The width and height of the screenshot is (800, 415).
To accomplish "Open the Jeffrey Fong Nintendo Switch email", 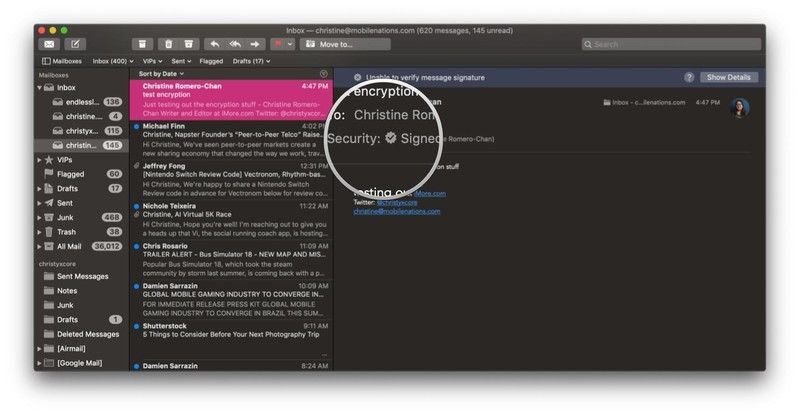I will point(232,180).
